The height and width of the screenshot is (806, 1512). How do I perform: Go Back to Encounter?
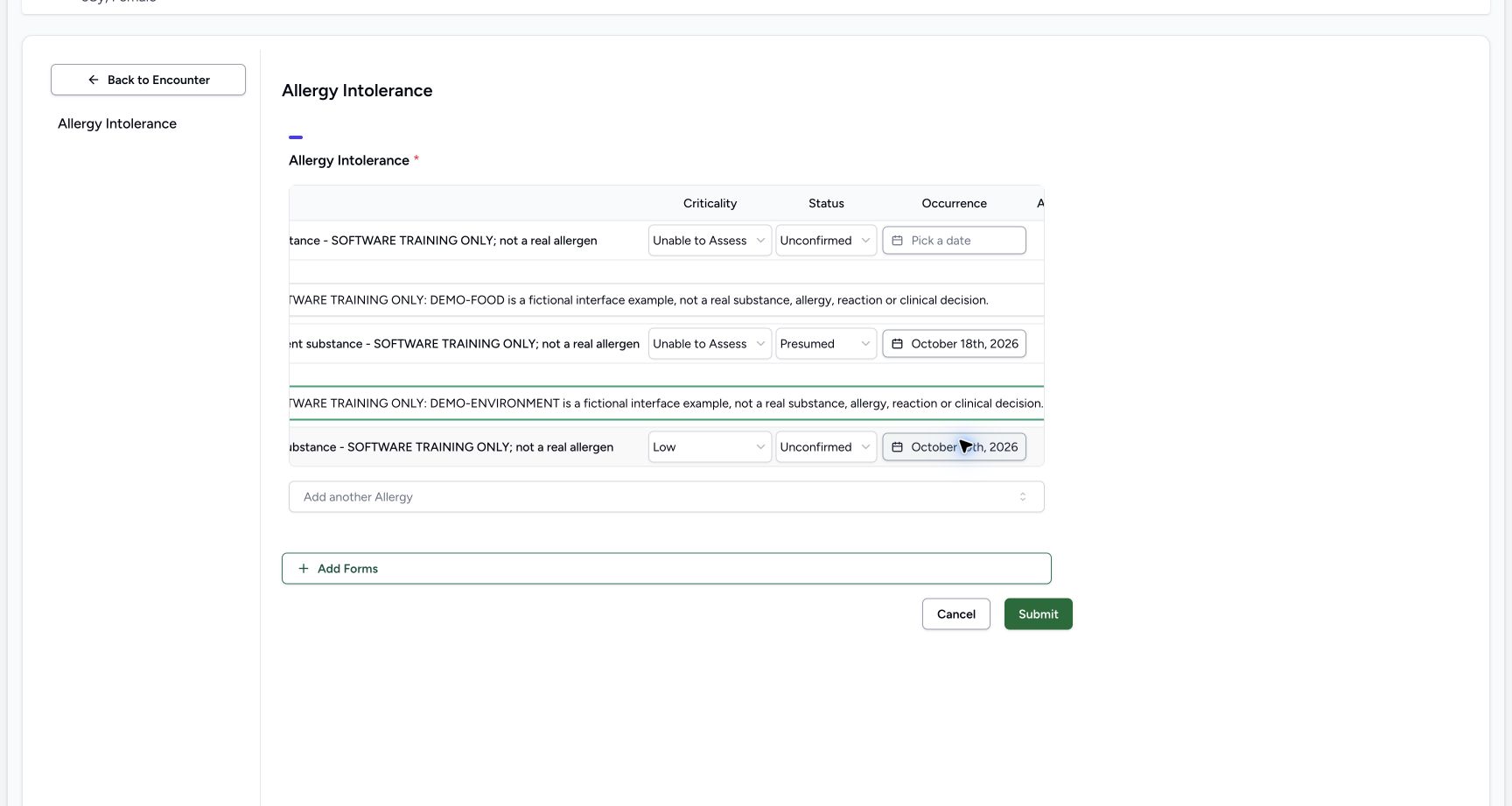click(x=148, y=80)
